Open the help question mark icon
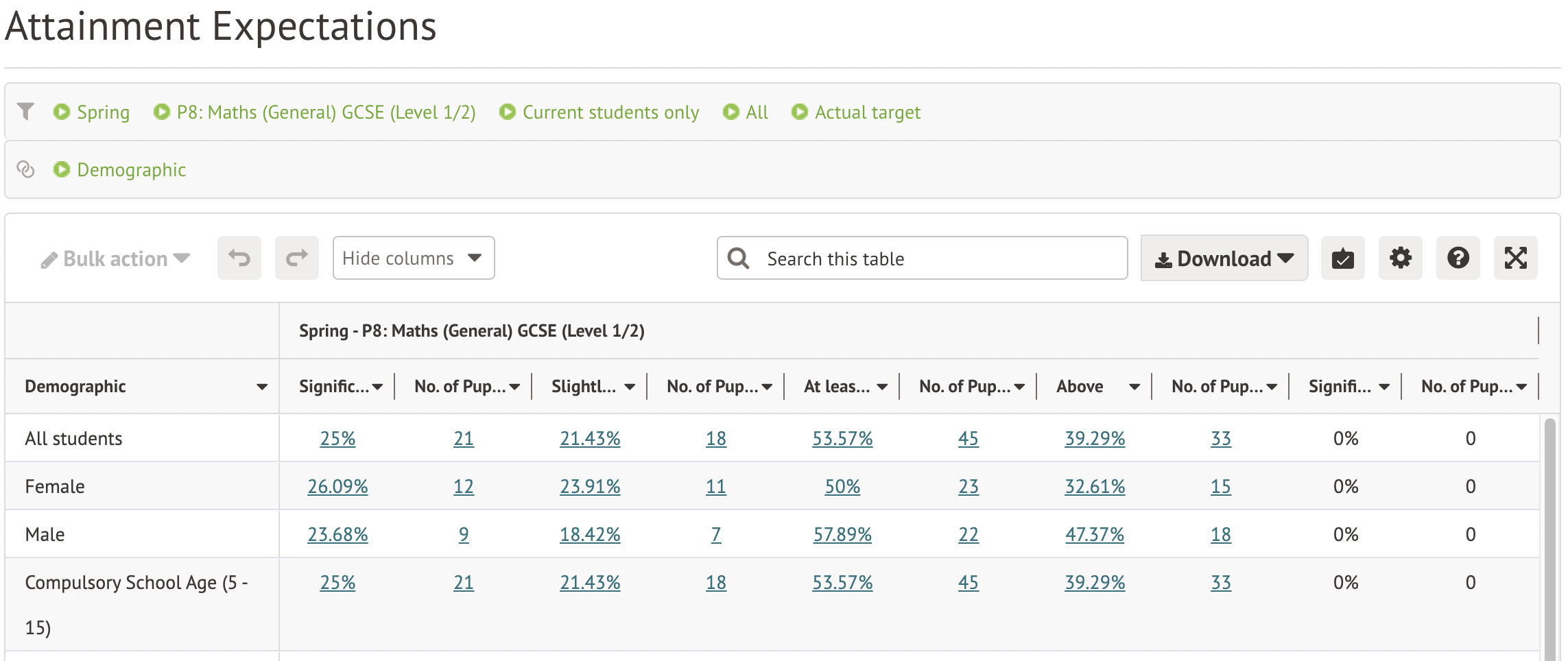Image resolution: width=1568 pixels, height=661 pixels. (1458, 259)
